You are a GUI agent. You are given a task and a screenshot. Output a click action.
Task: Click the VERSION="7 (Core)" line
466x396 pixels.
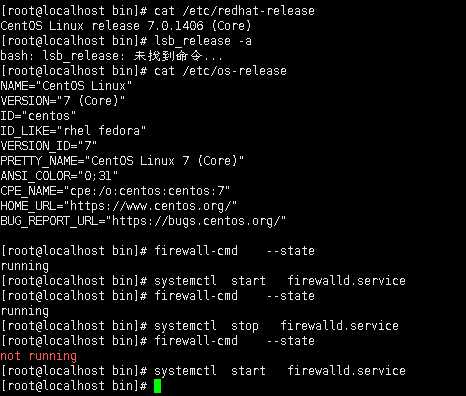click(63, 101)
